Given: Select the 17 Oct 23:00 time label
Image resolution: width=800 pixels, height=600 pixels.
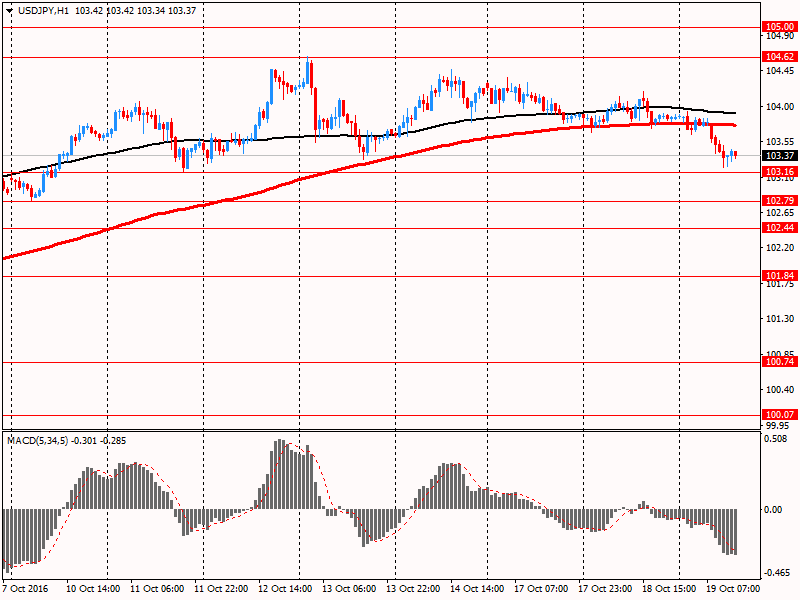Looking at the screenshot, I should 605,588.
